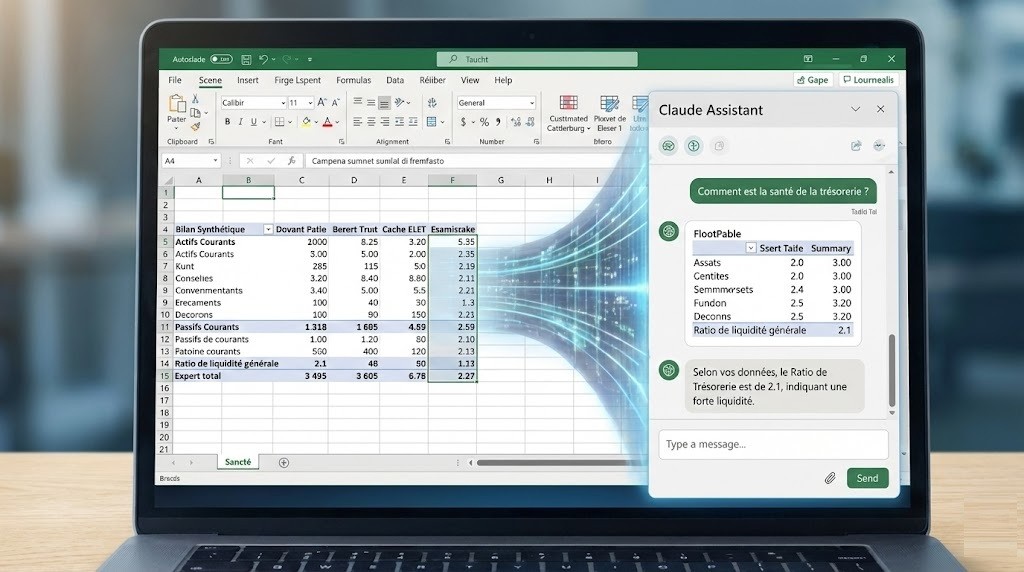Open the Name Box dropdown showing A4
The width and height of the screenshot is (1024, 572).
(215, 161)
